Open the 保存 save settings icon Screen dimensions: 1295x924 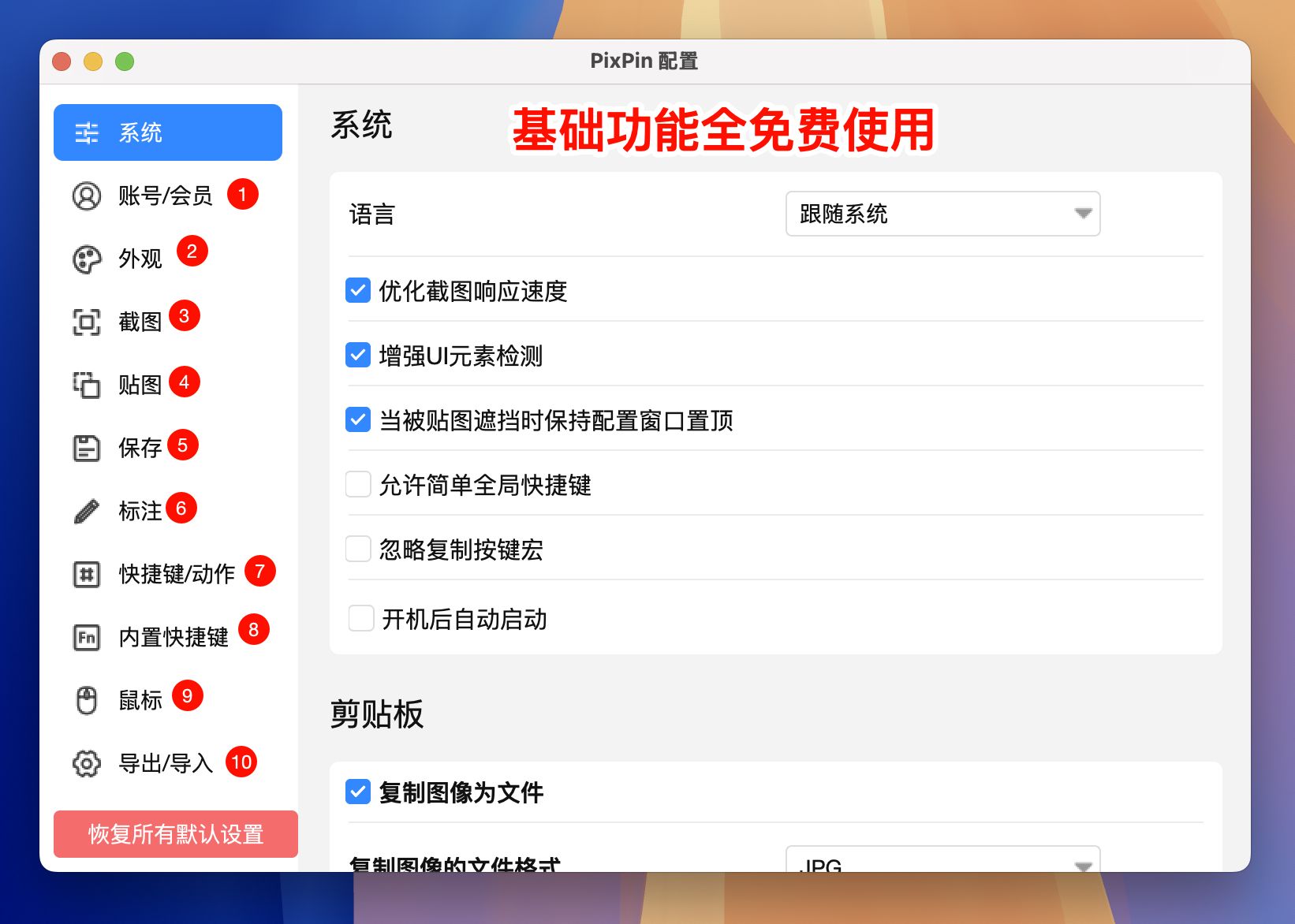(x=86, y=447)
